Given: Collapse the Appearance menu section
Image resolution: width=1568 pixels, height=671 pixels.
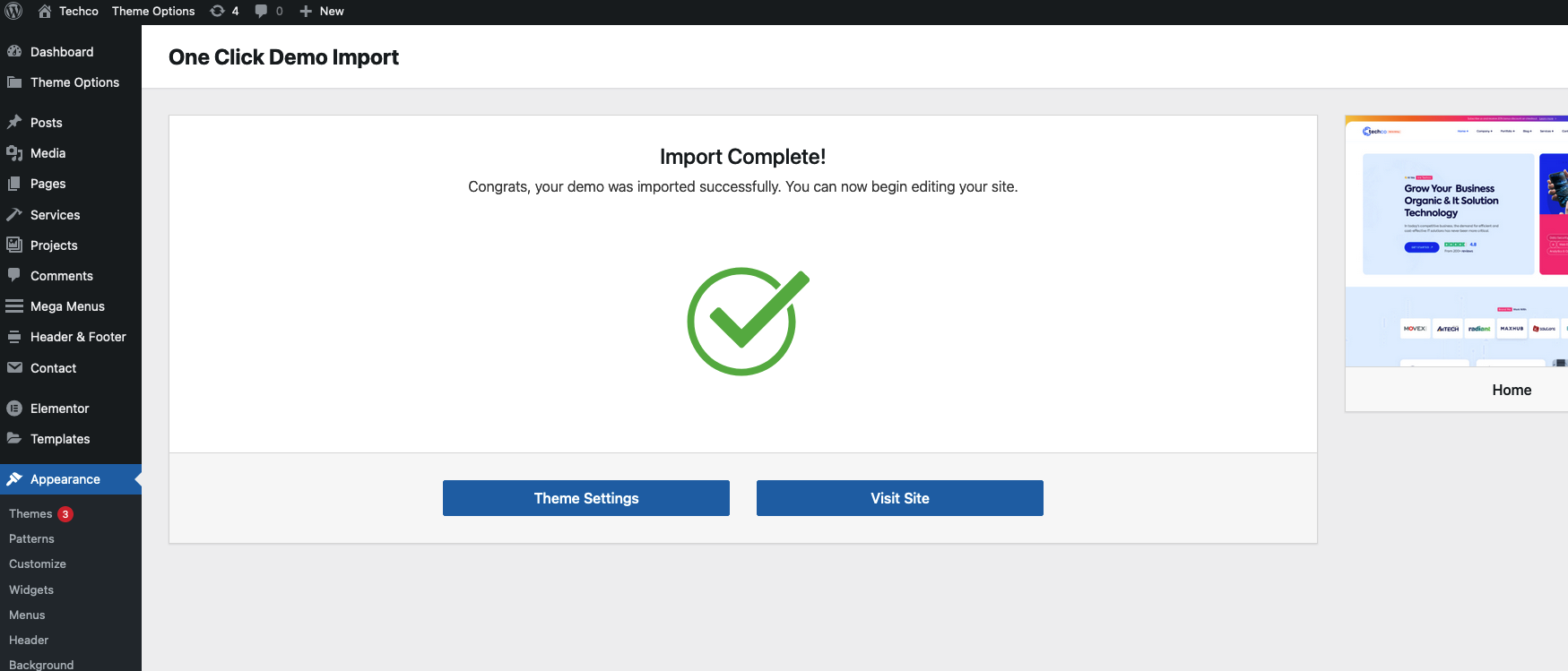Looking at the screenshot, I should [65, 479].
